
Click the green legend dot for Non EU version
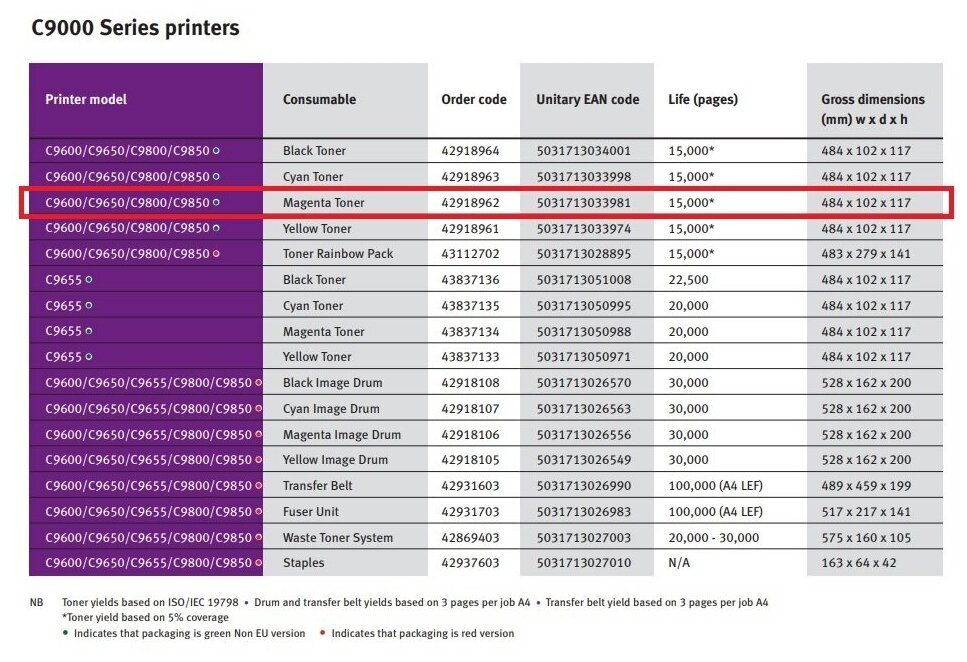(x=66, y=633)
